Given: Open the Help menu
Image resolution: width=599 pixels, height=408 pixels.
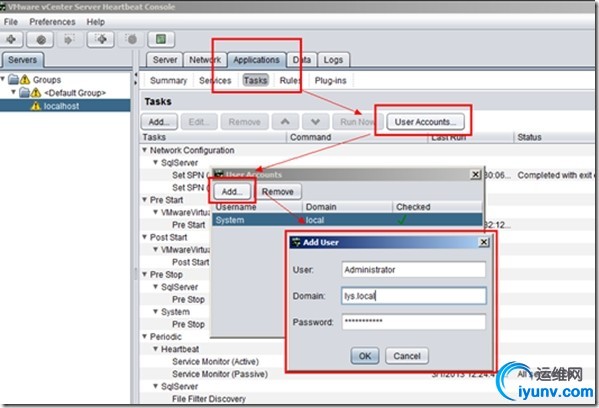Looking at the screenshot, I should [x=96, y=22].
